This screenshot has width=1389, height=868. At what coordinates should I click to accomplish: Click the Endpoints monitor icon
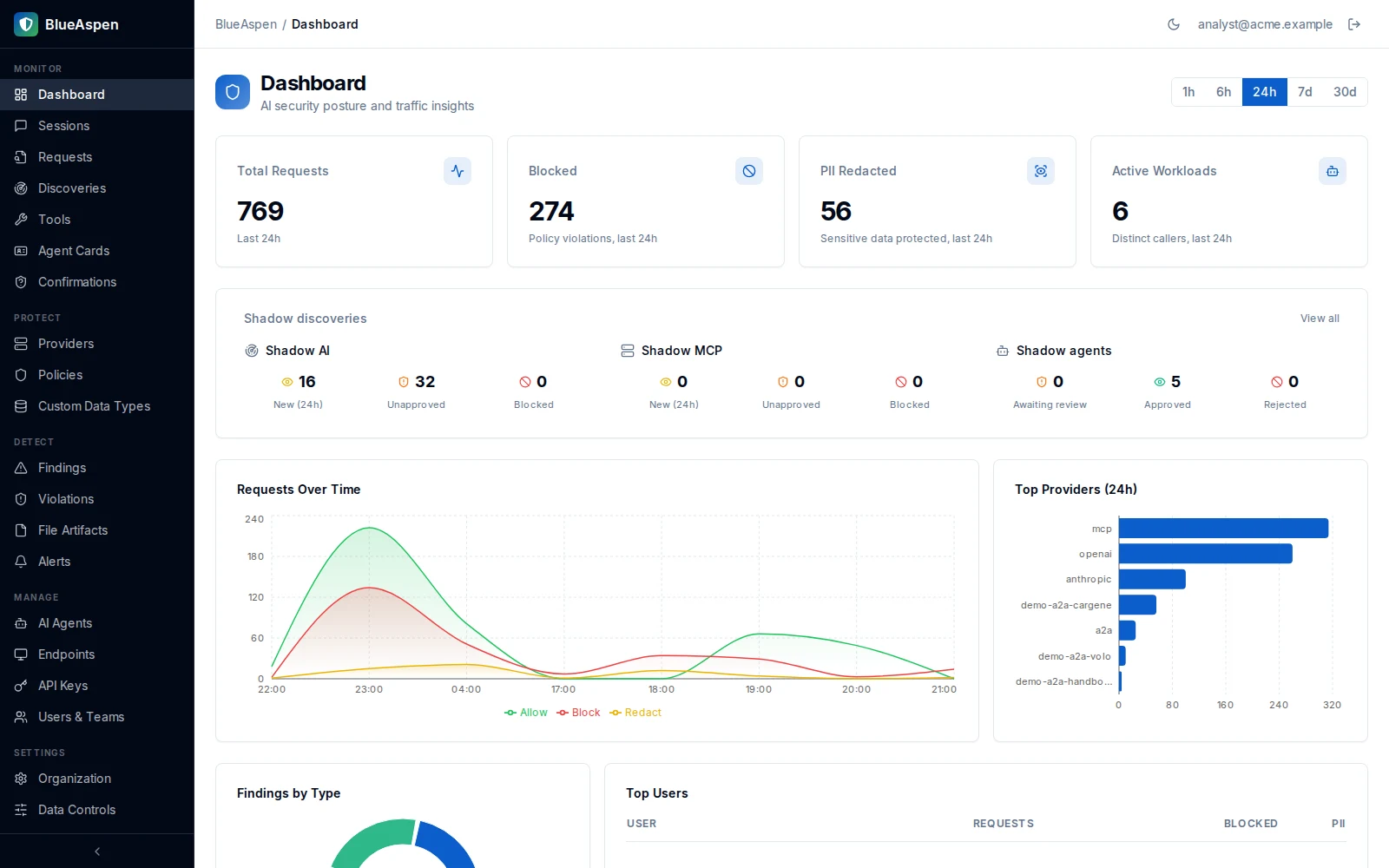pos(21,654)
